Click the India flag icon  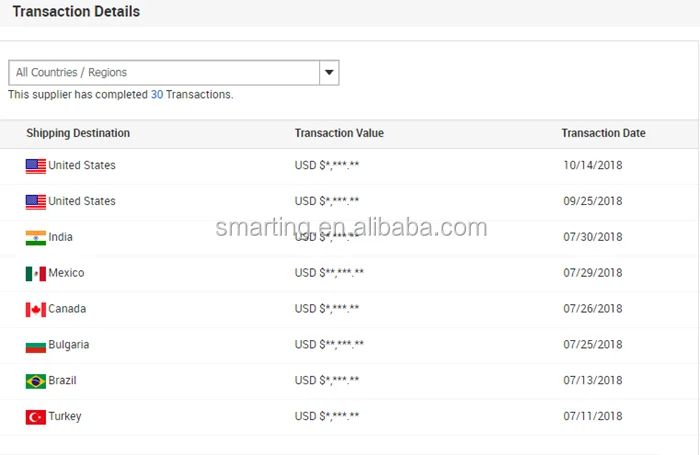coord(36,238)
